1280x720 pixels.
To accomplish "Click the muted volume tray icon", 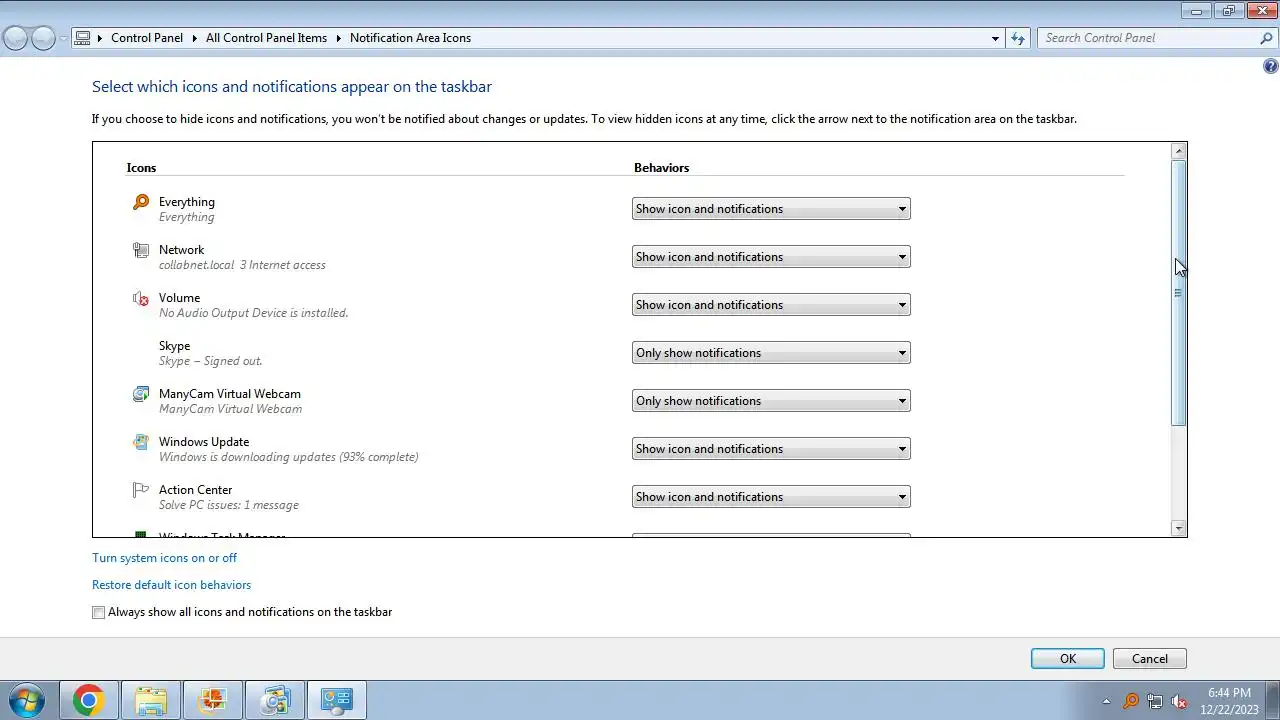I will coord(1180,701).
